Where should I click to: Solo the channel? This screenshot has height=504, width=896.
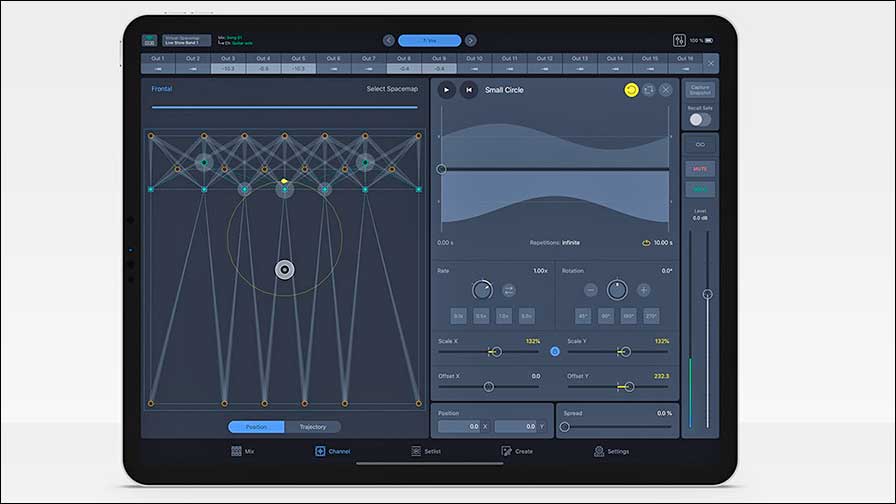pyautogui.click(x=700, y=189)
